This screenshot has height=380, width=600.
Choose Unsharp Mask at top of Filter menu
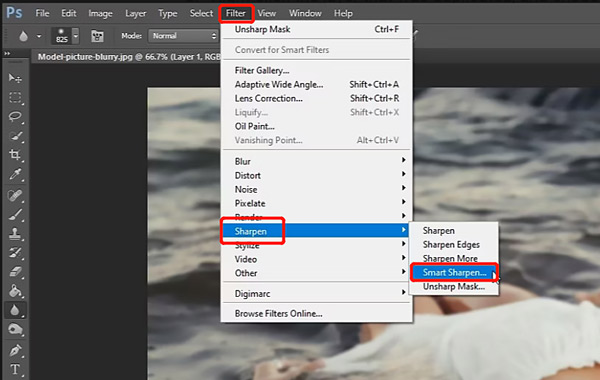click(x=316, y=29)
